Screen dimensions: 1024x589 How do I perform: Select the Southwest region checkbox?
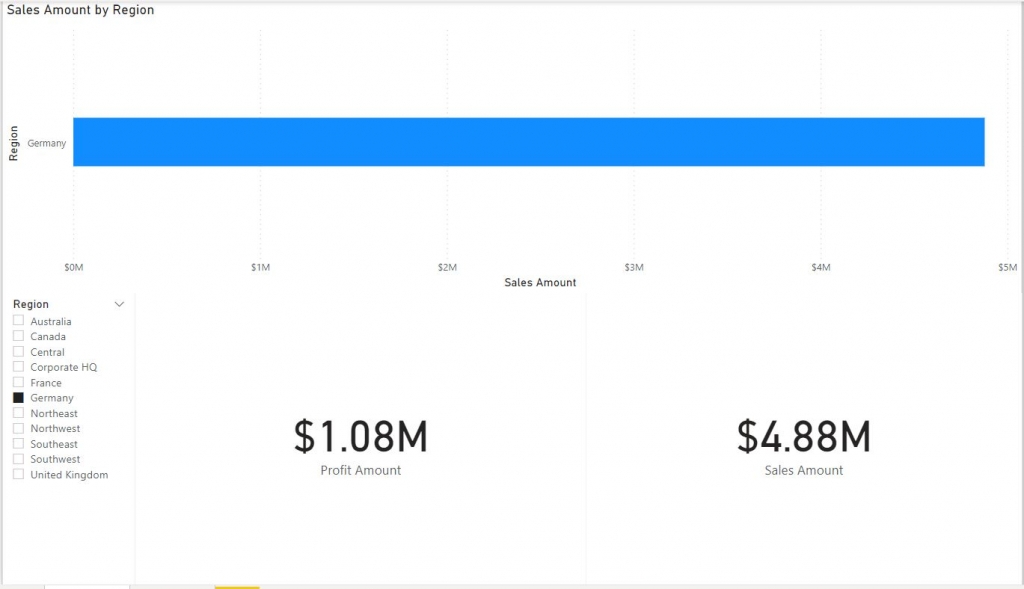point(16,459)
